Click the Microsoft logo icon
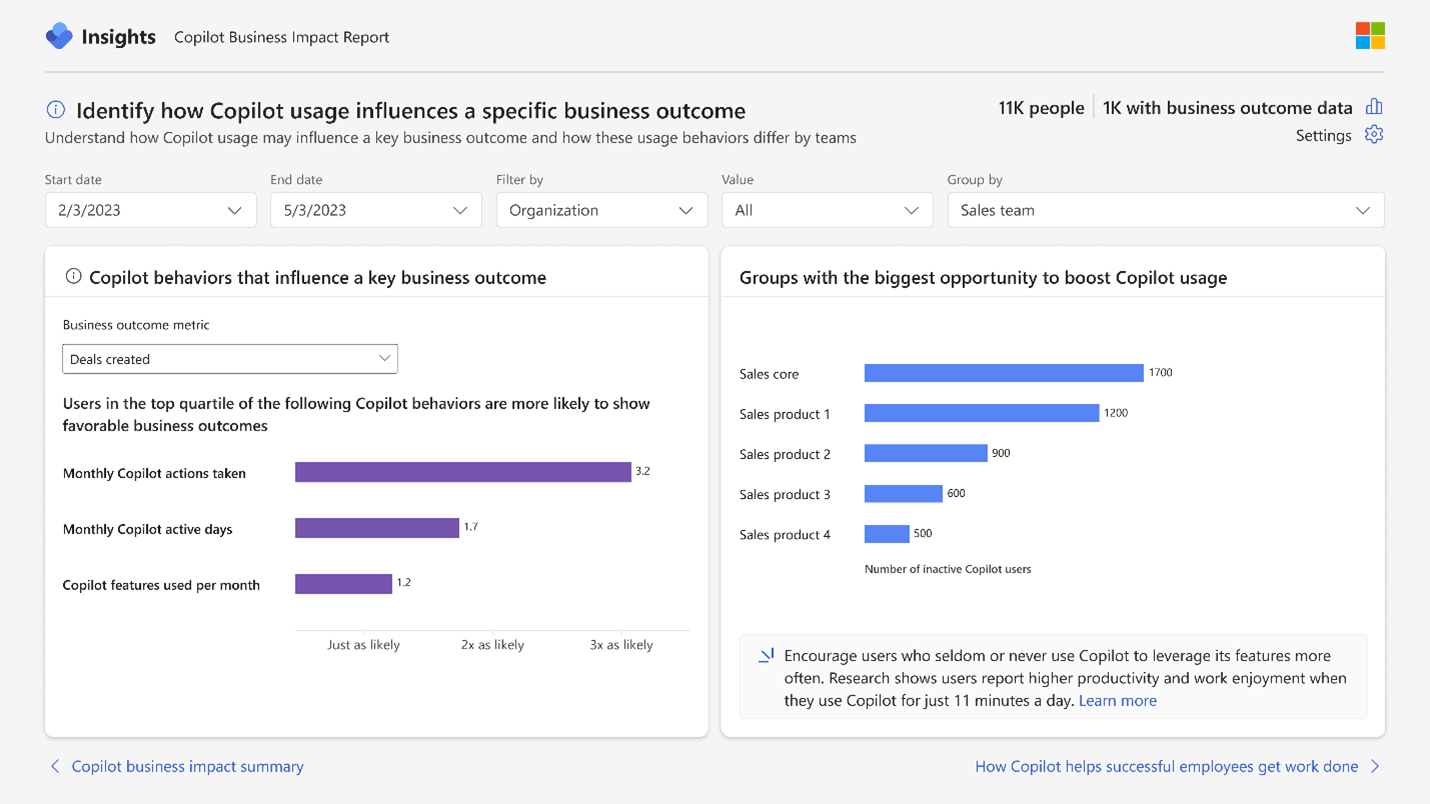The height and width of the screenshot is (804, 1430). point(1370,36)
